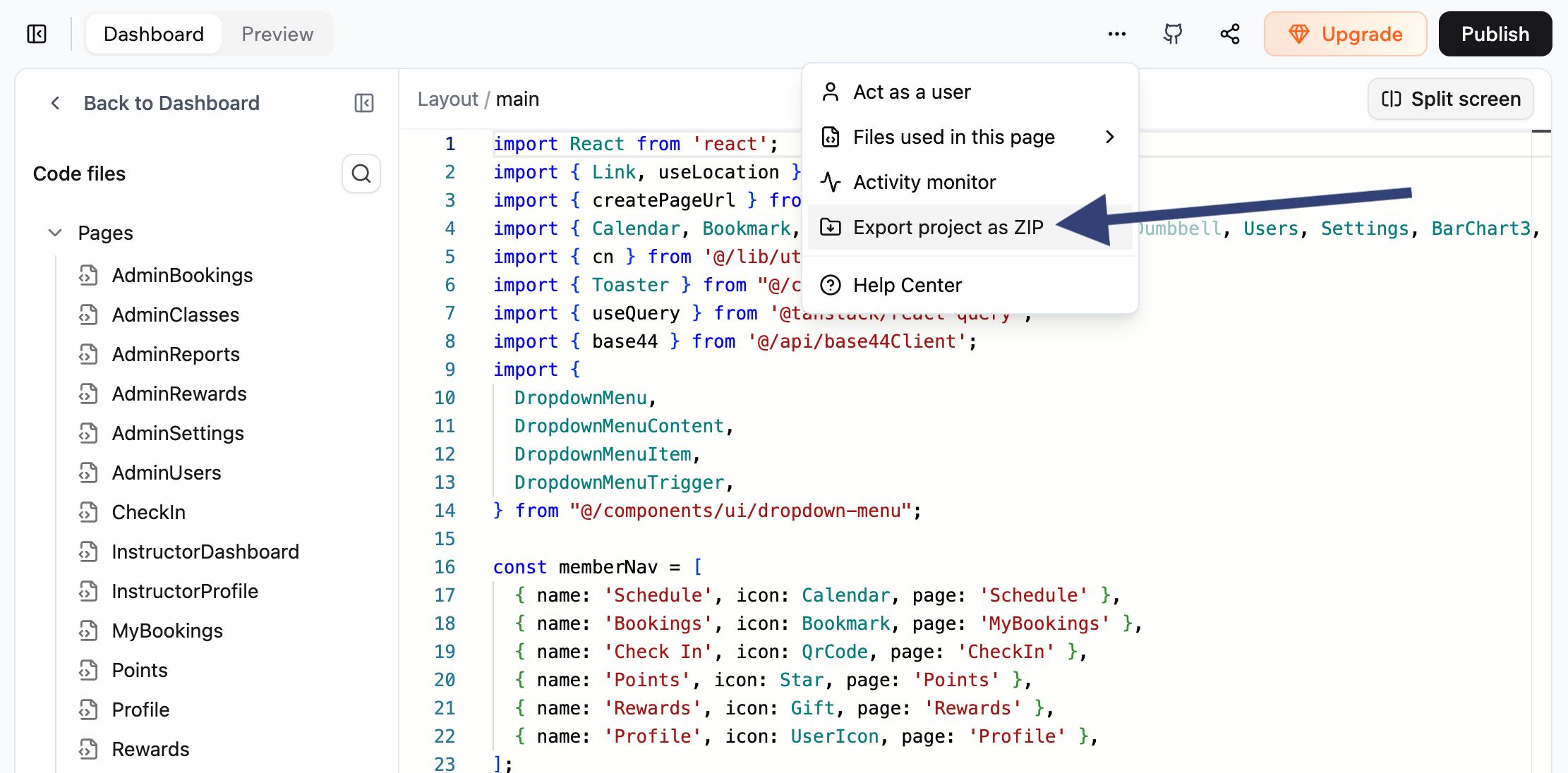This screenshot has width=1568, height=773.
Task: Open the more options ellipsis menu
Action: pos(1116,33)
